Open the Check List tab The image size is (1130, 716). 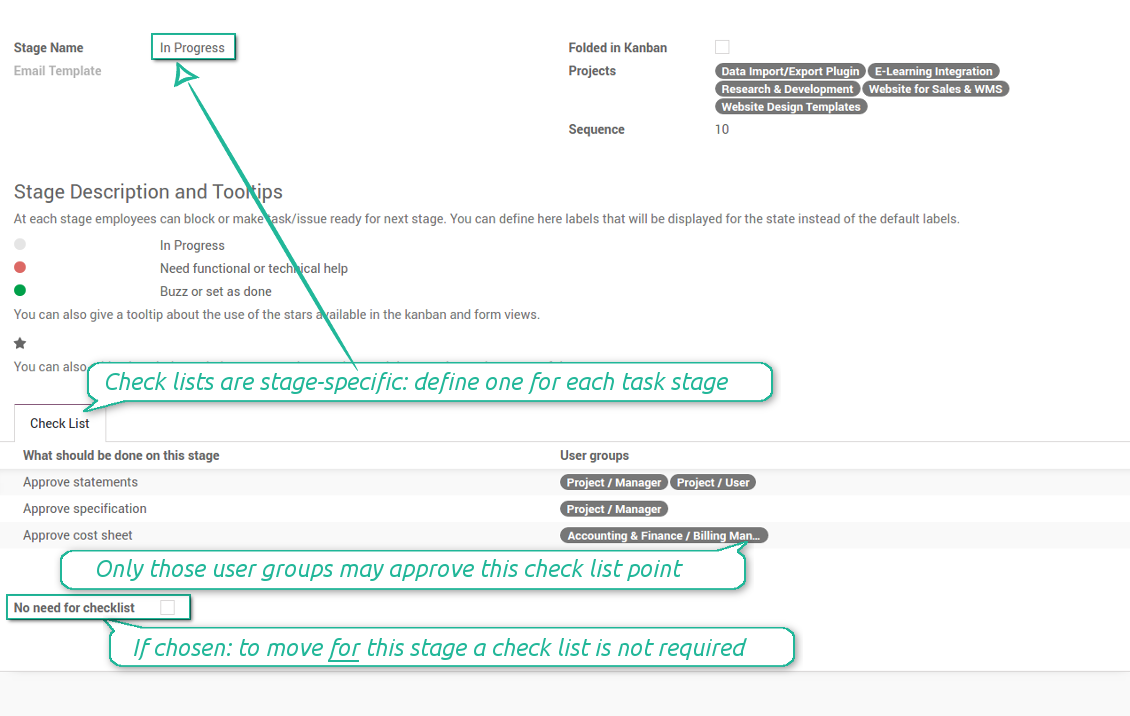tap(60, 423)
